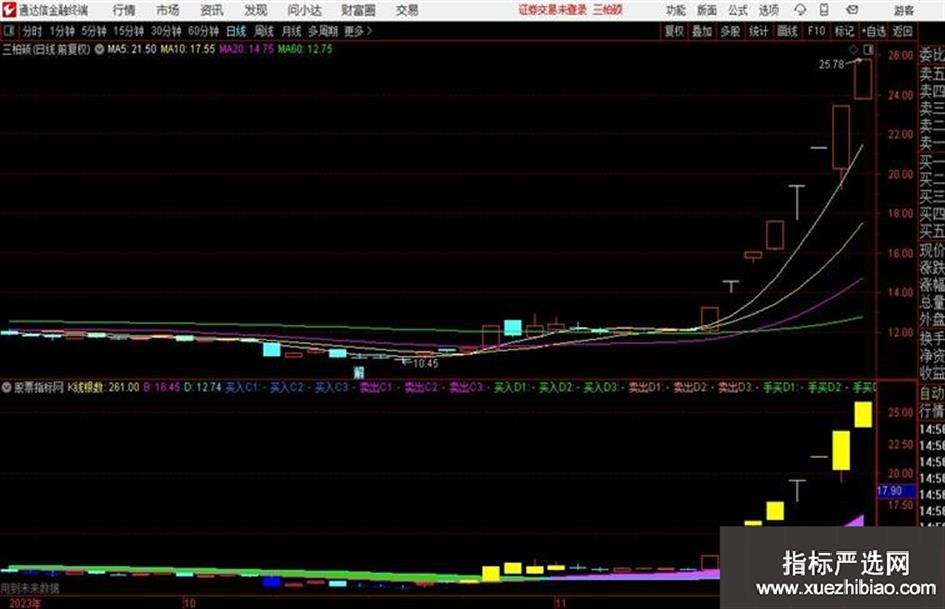Switch to the 1分钟 period tab

62,31
